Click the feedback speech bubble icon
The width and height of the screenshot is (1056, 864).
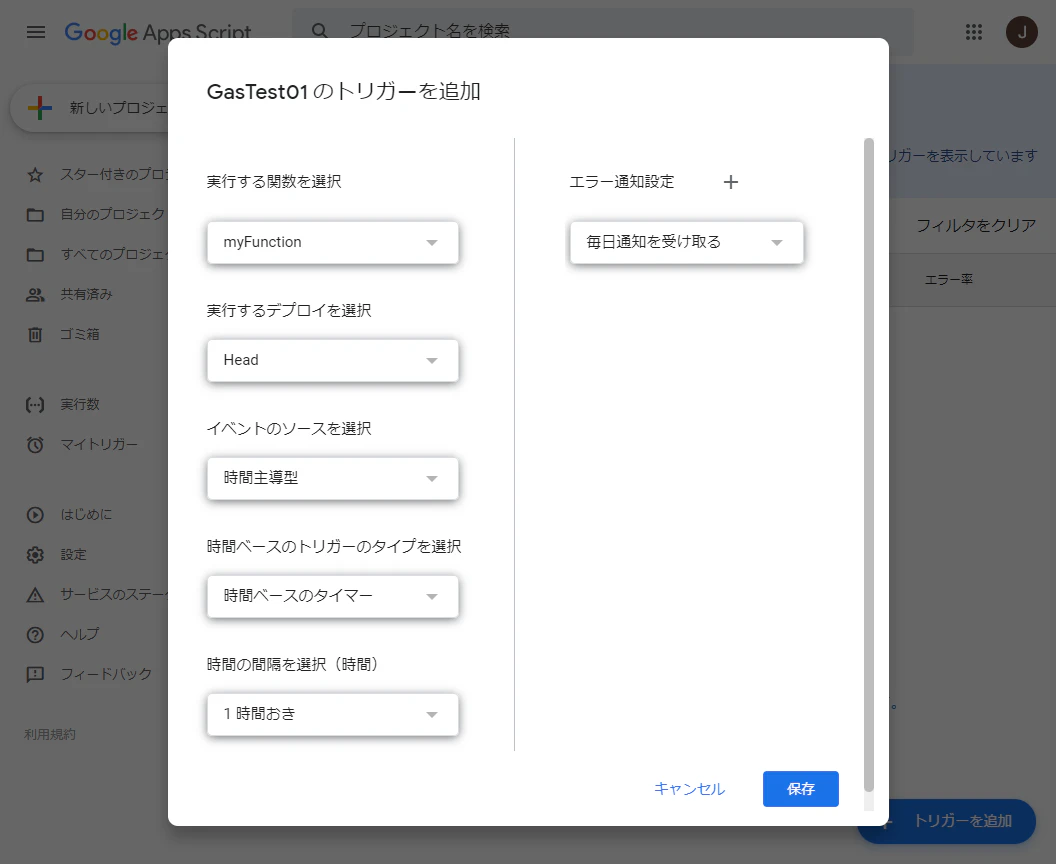tap(35, 674)
